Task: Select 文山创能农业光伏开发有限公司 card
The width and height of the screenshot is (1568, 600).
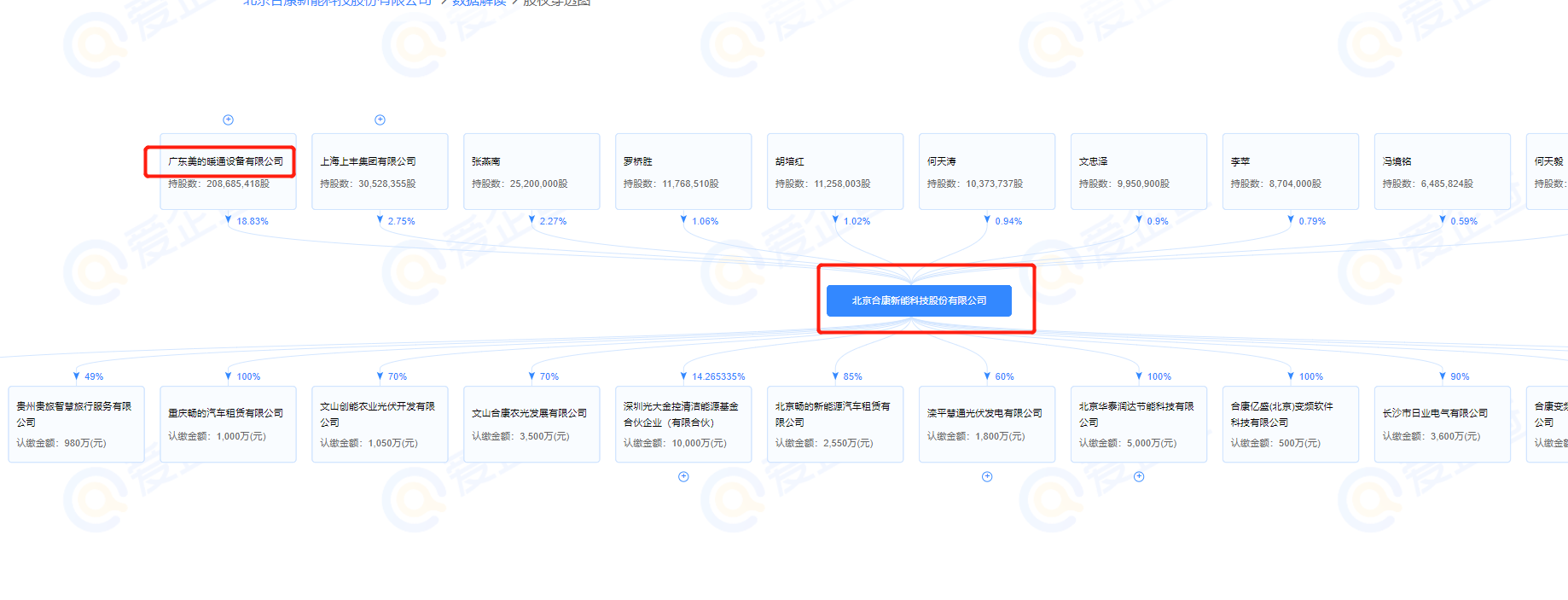Action: [380, 424]
